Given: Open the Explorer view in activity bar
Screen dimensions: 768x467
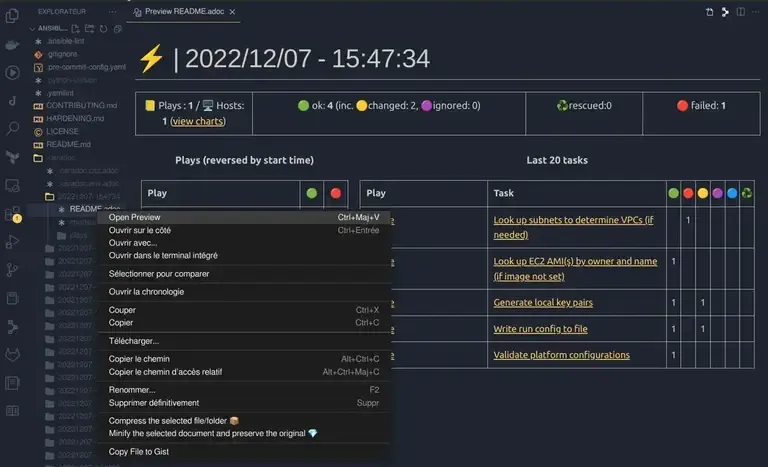Looking at the screenshot, I should (x=12, y=16).
